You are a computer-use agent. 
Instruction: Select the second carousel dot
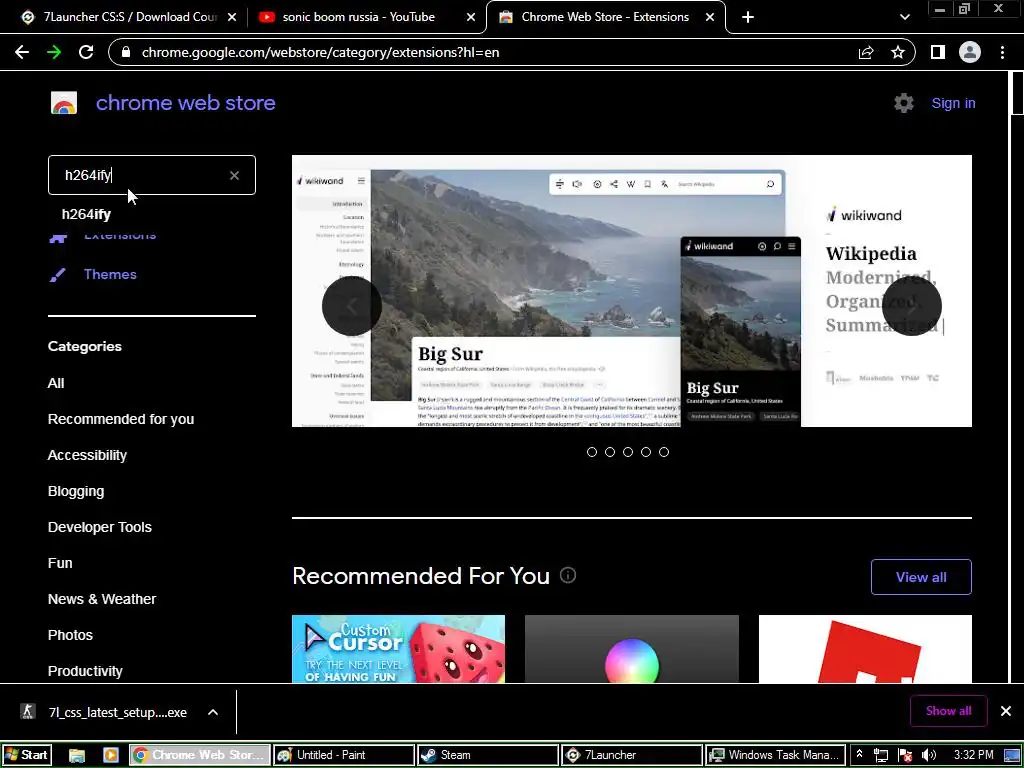(x=610, y=452)
